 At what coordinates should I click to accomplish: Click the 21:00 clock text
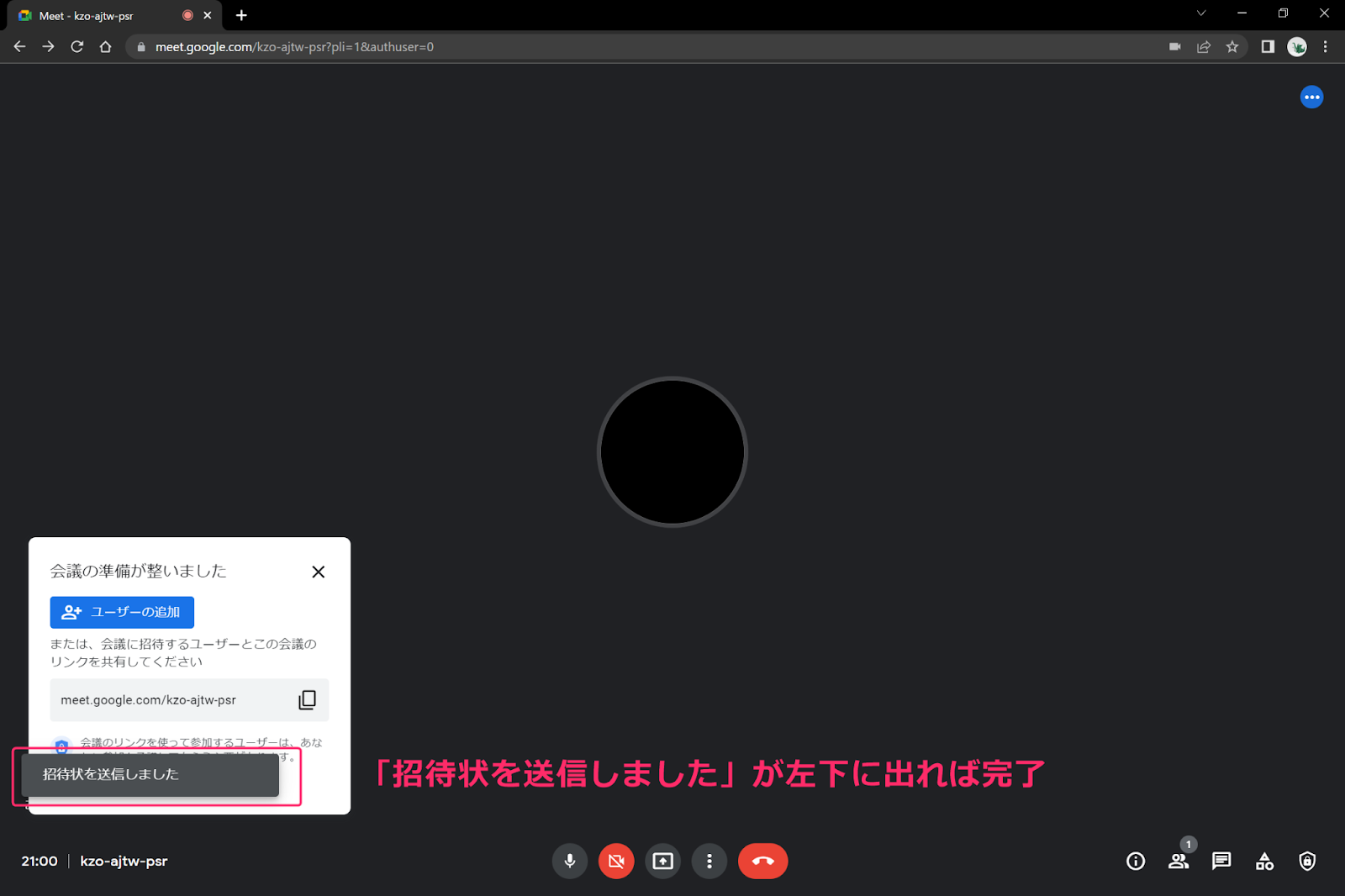click(40, 861)
